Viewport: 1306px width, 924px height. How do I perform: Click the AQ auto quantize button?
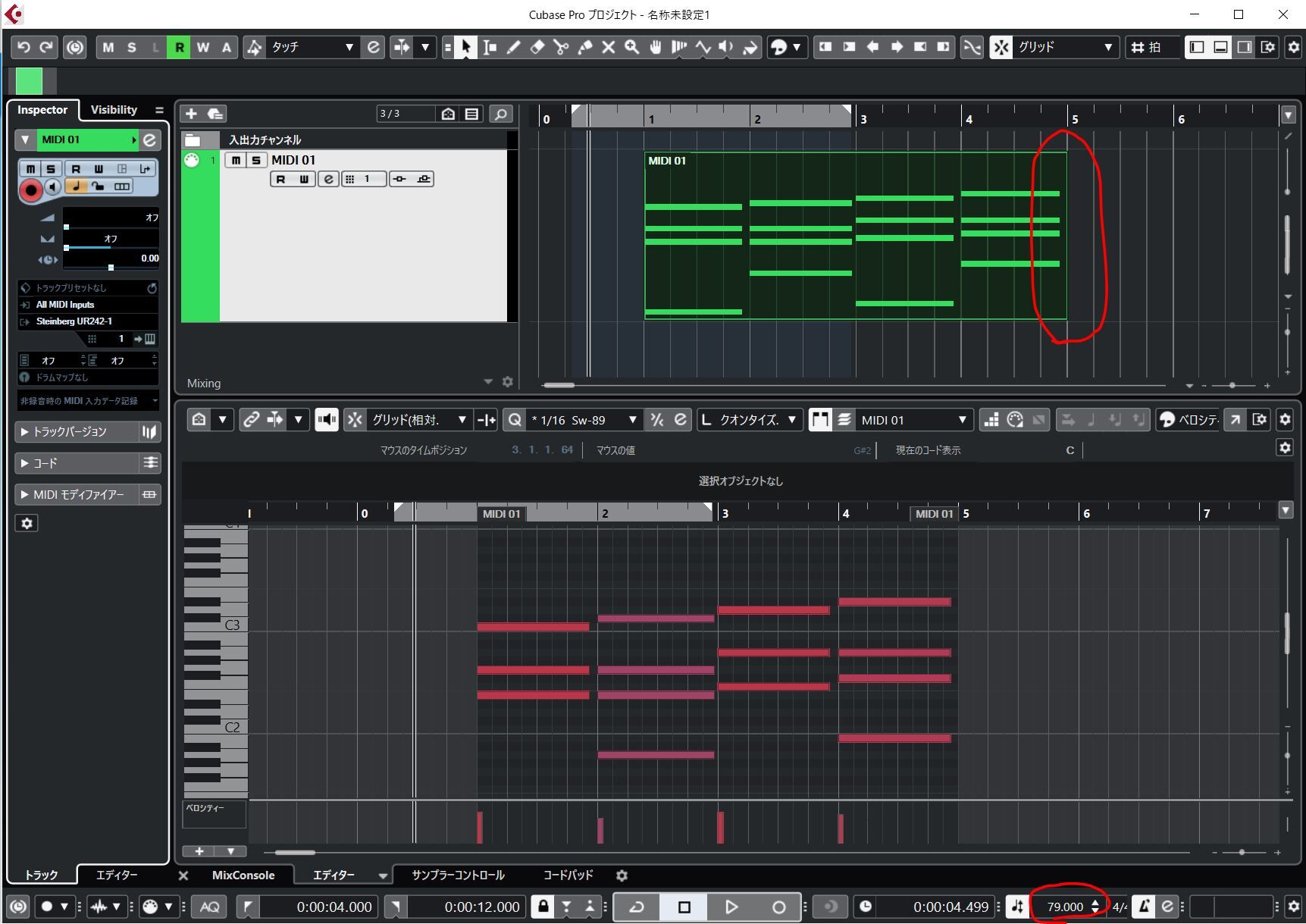[x=210, y=907]
